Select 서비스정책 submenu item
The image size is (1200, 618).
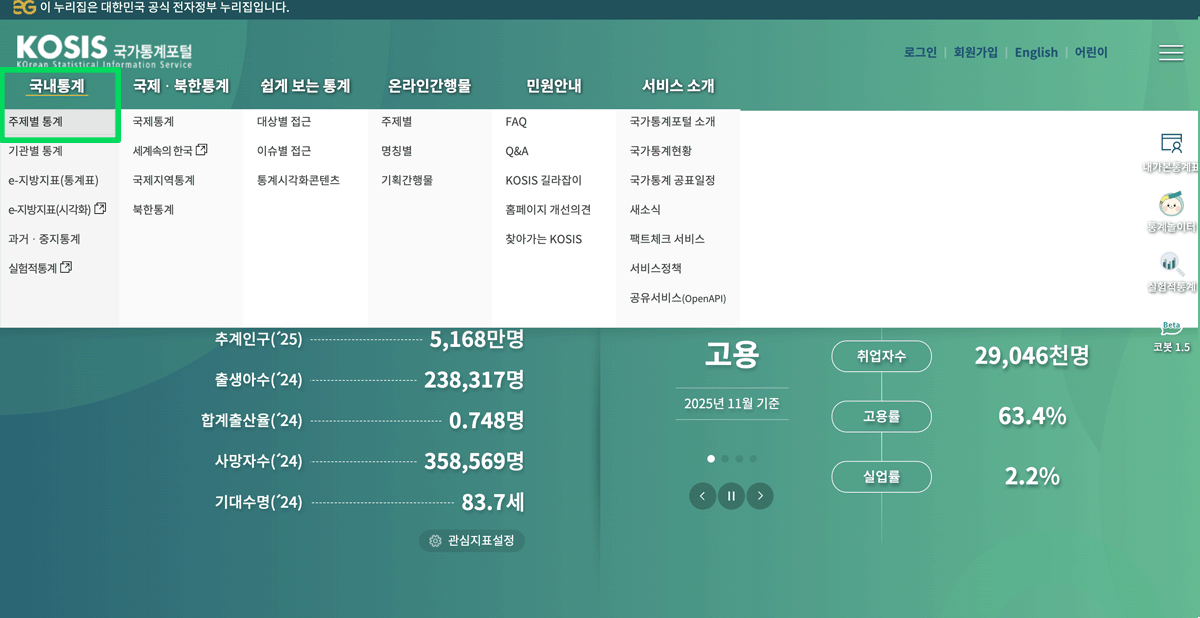pos(656,268)
